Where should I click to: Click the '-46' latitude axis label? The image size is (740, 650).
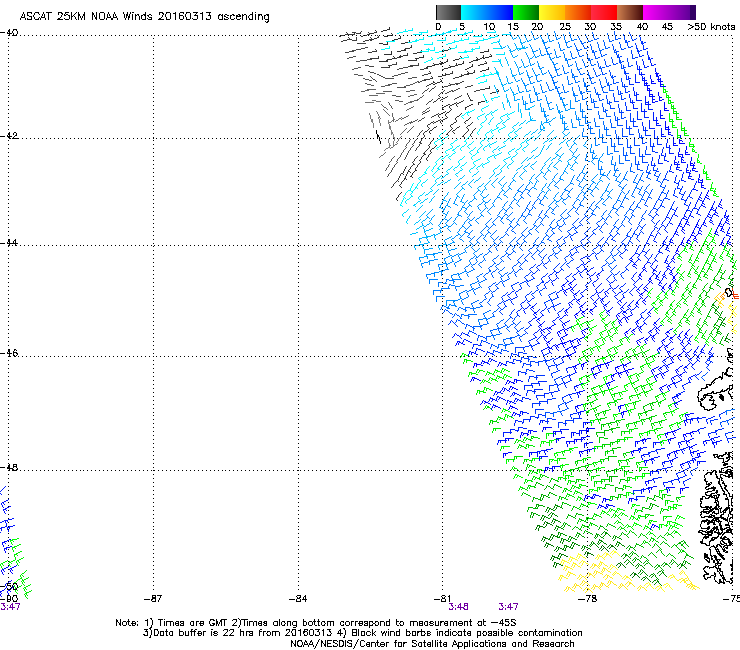pos(9,353)
